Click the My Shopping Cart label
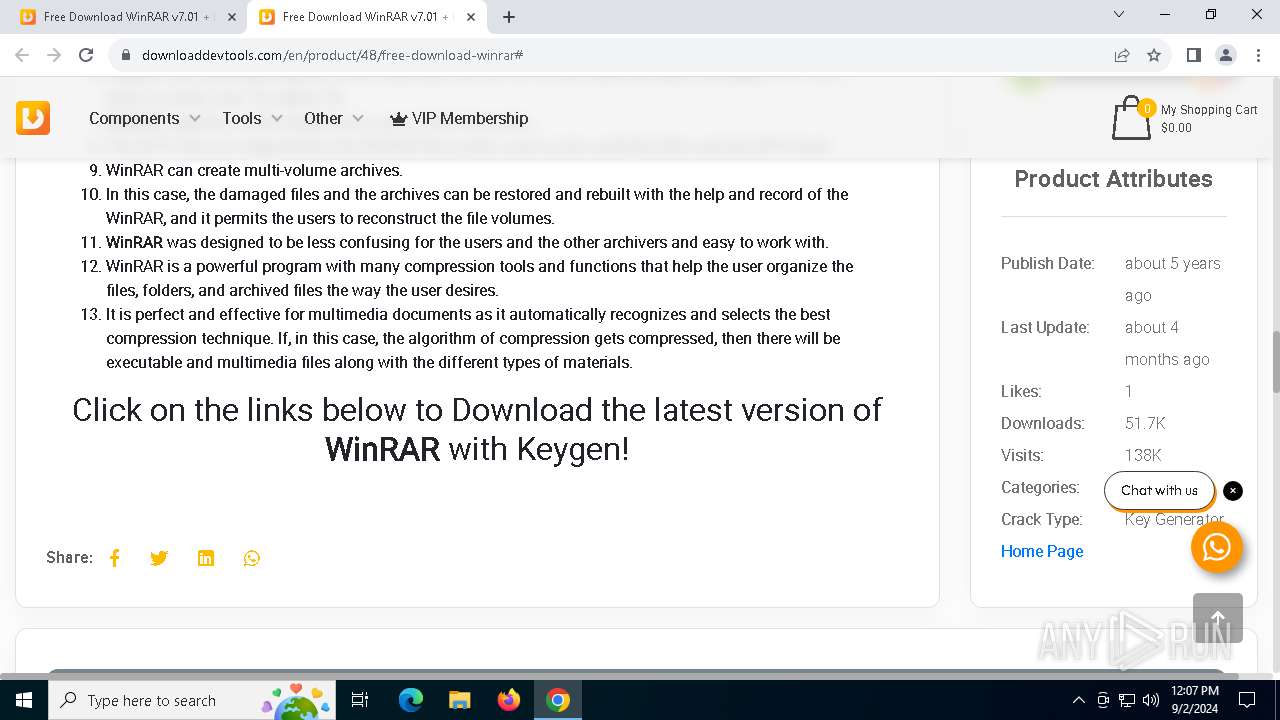 click(1209, 110)
